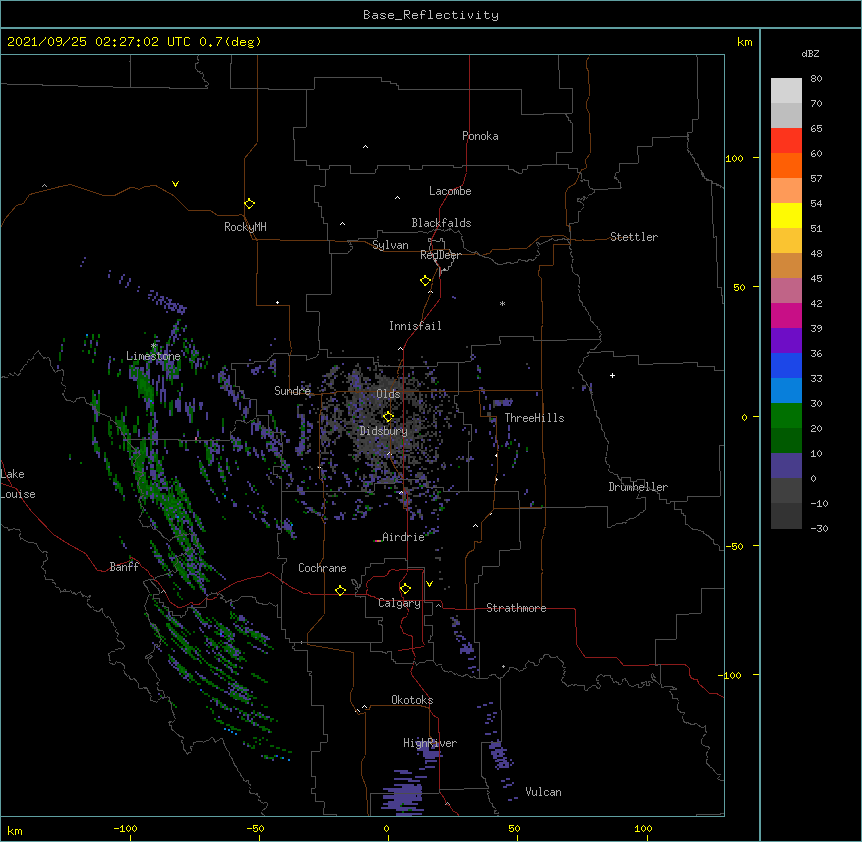This screenshot has width=862, height=842.
Task: Select the purple 10 dBZ color band
Action: pos(786,466)
